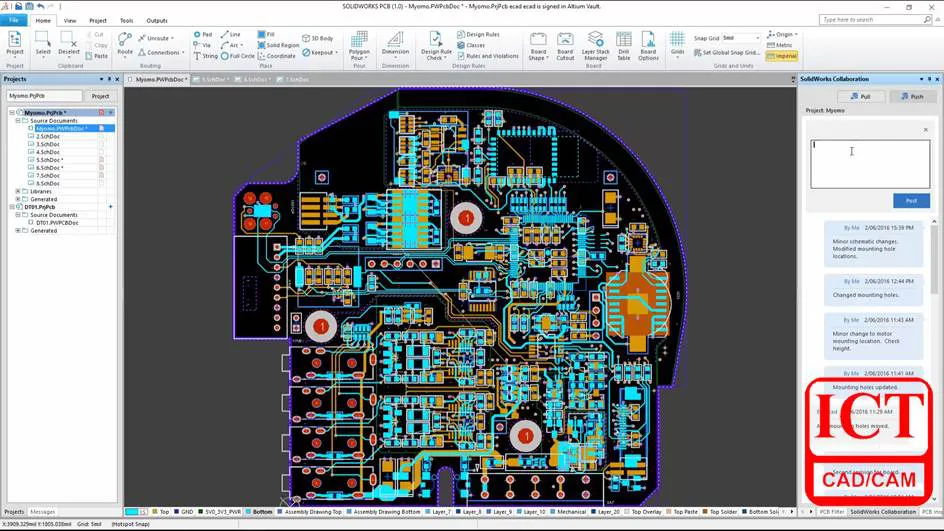
Task: Collapse the DT01.PrjPcb project node
Action: (x=11, y=207)
